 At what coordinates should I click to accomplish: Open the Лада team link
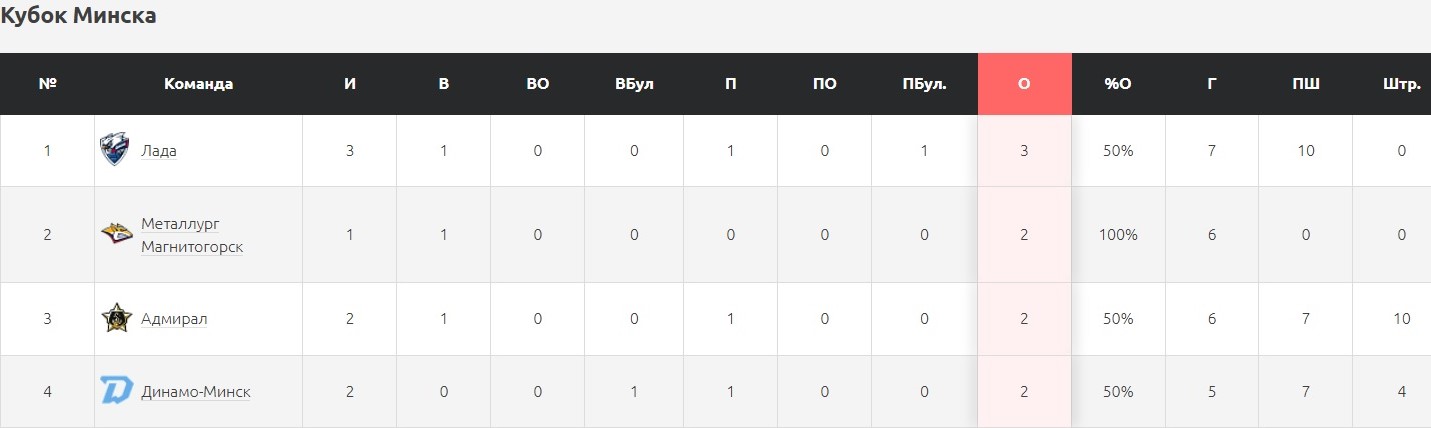159,151
